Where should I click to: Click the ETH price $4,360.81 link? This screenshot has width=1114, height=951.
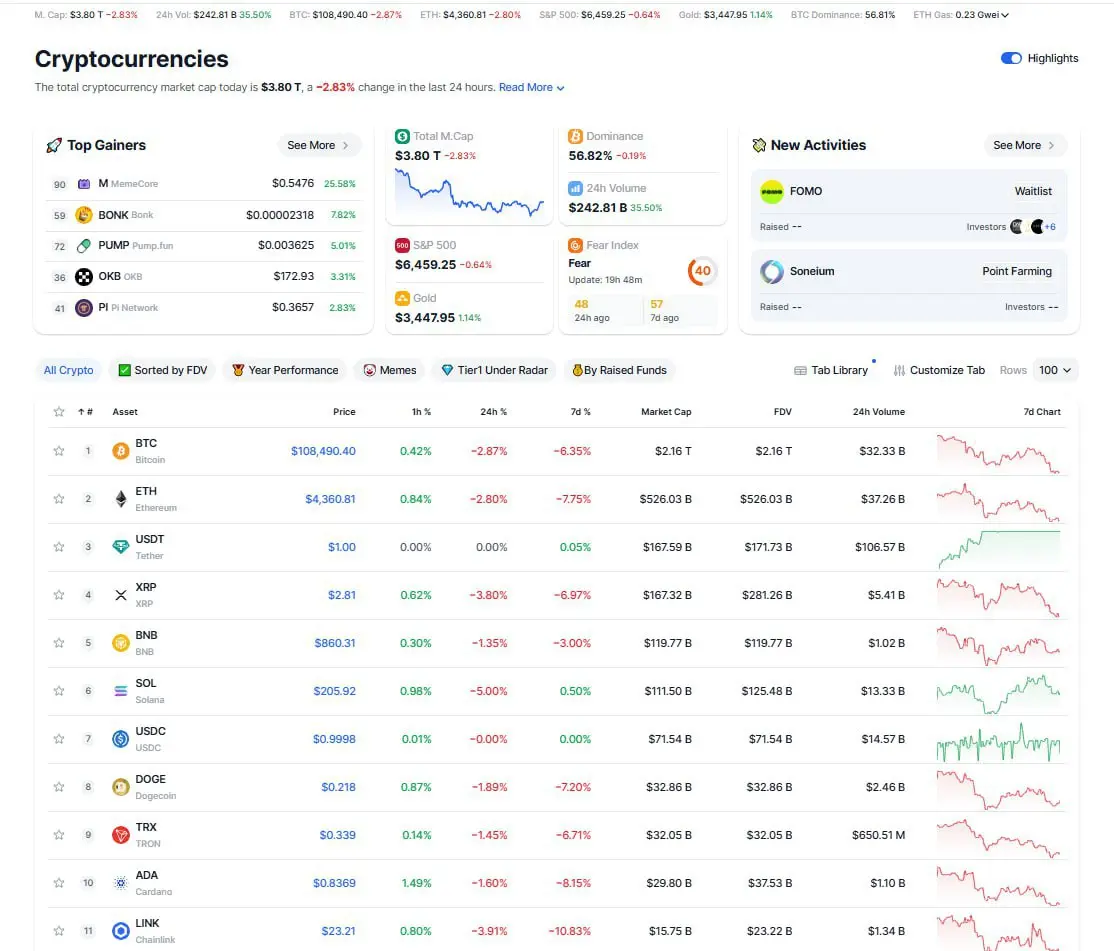click(x=330, y=499)
